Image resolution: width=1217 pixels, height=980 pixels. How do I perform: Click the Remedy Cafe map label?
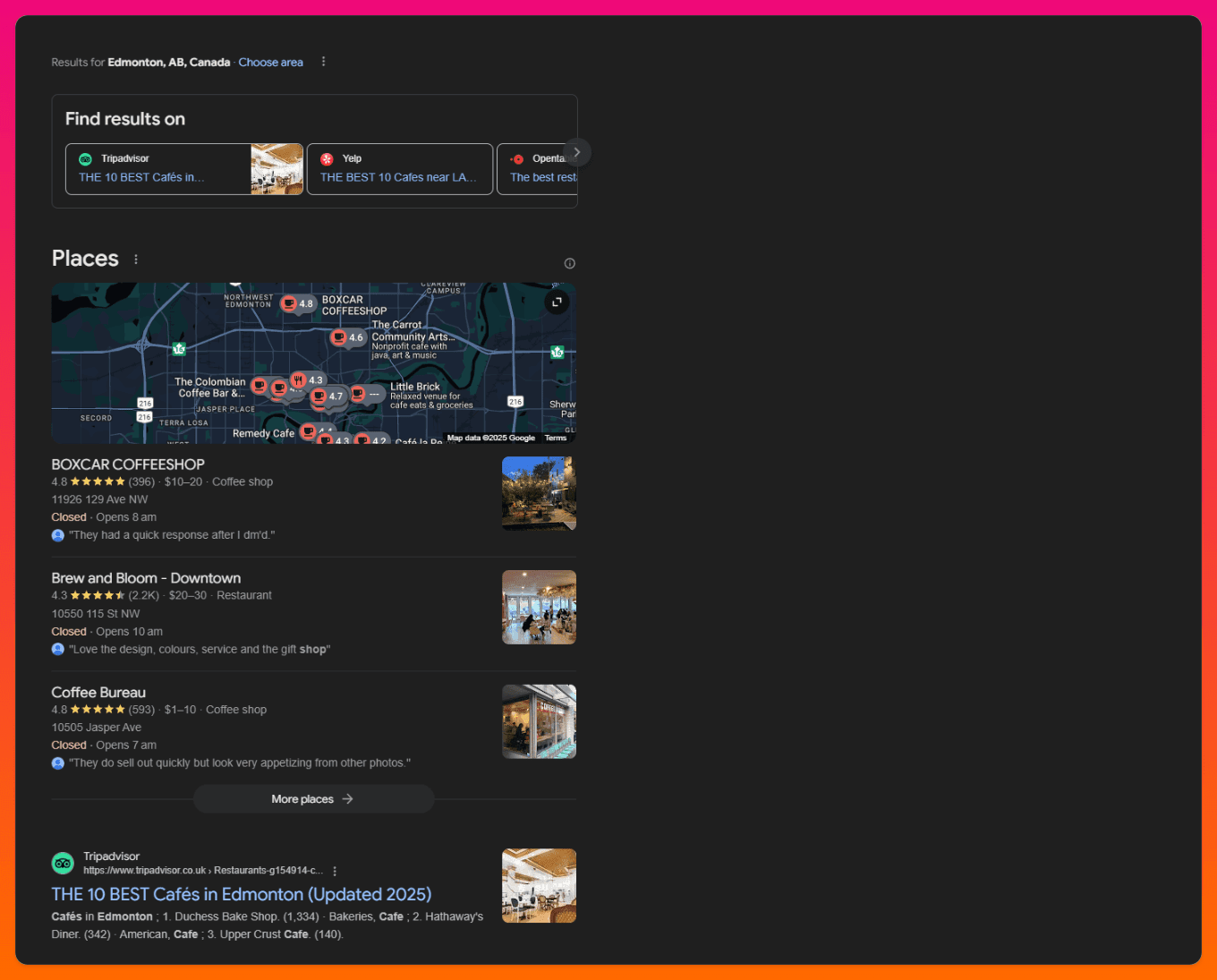pos(263,433)
